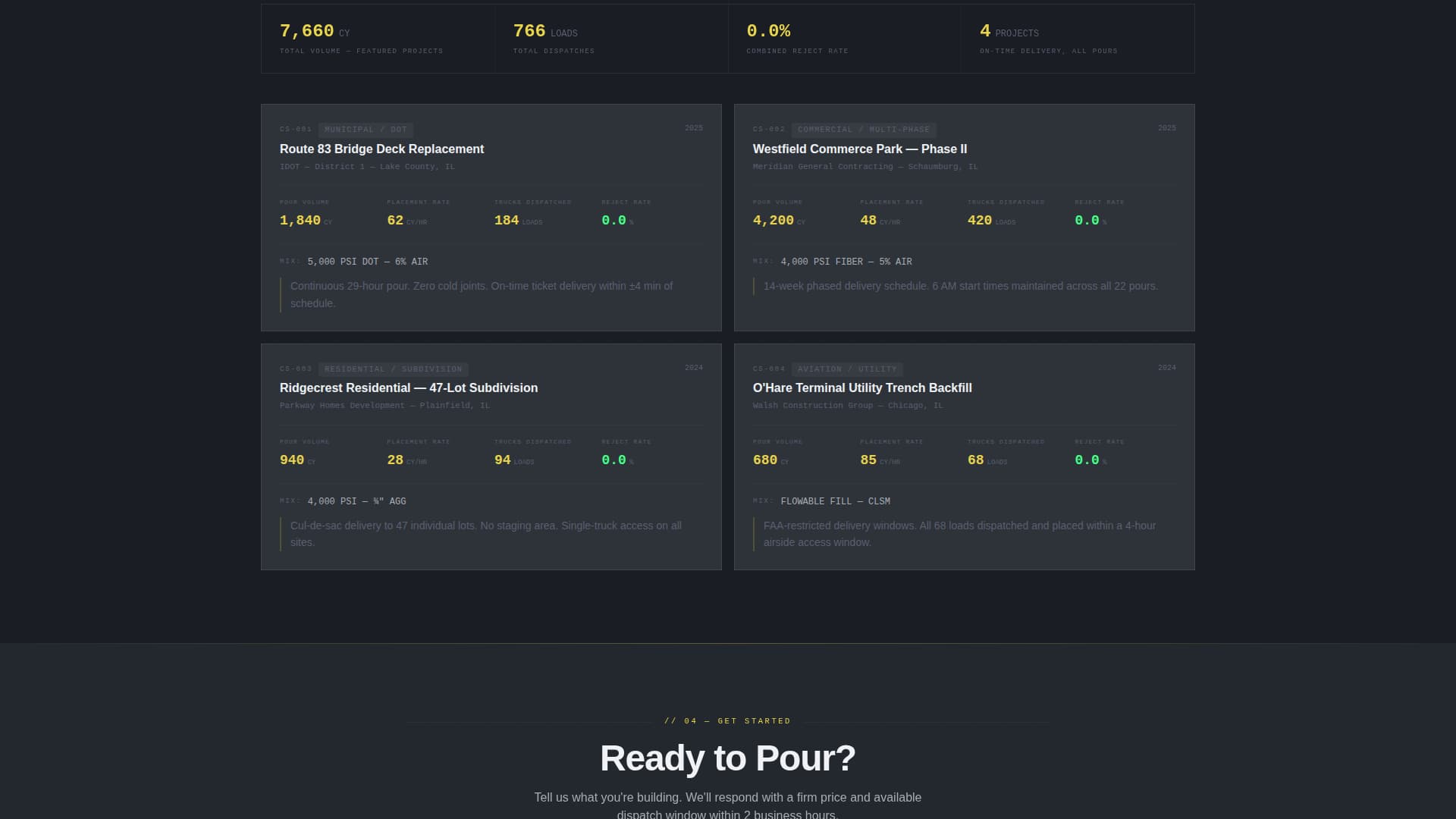Click the 4,200 CY pour volume on Westfield card
The height and width of the screenshot is (819, 1456).
pos(771,220)
